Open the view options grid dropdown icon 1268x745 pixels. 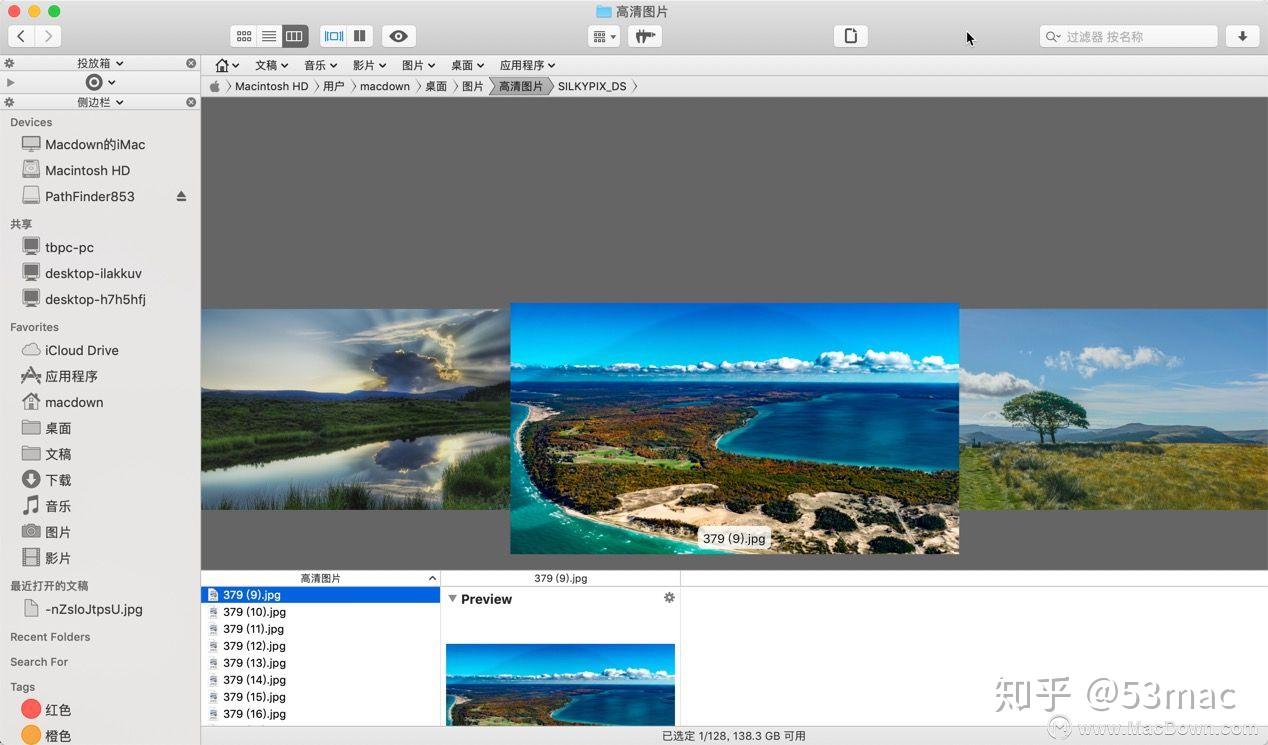point(603,36)
